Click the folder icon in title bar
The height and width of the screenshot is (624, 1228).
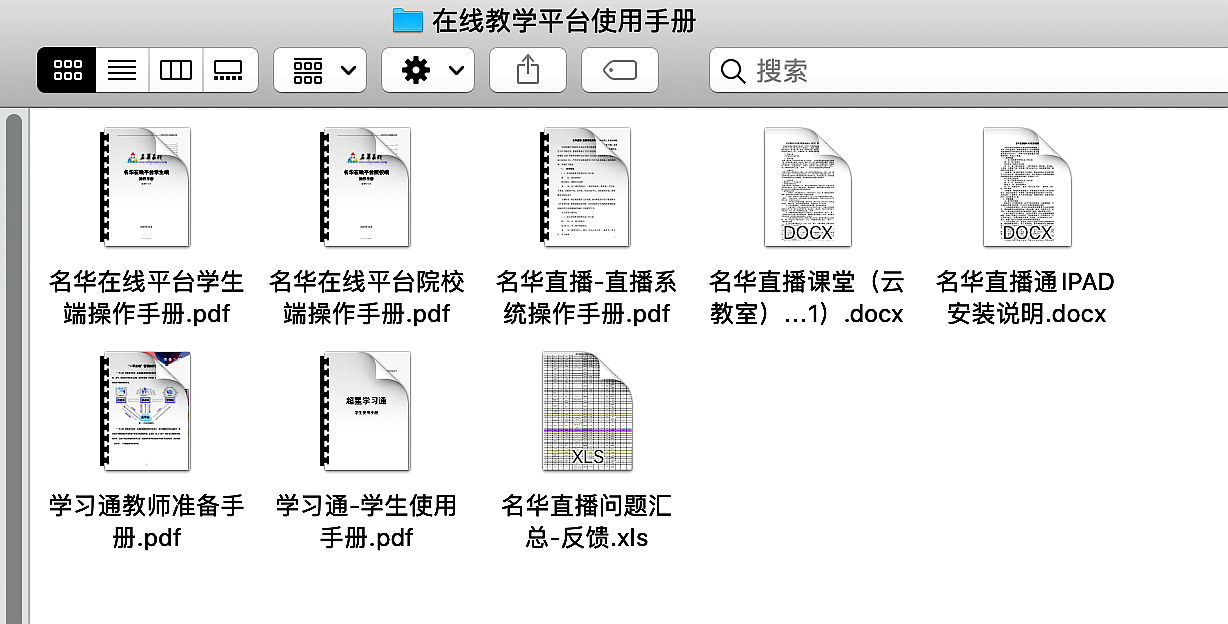pos(407,20)
